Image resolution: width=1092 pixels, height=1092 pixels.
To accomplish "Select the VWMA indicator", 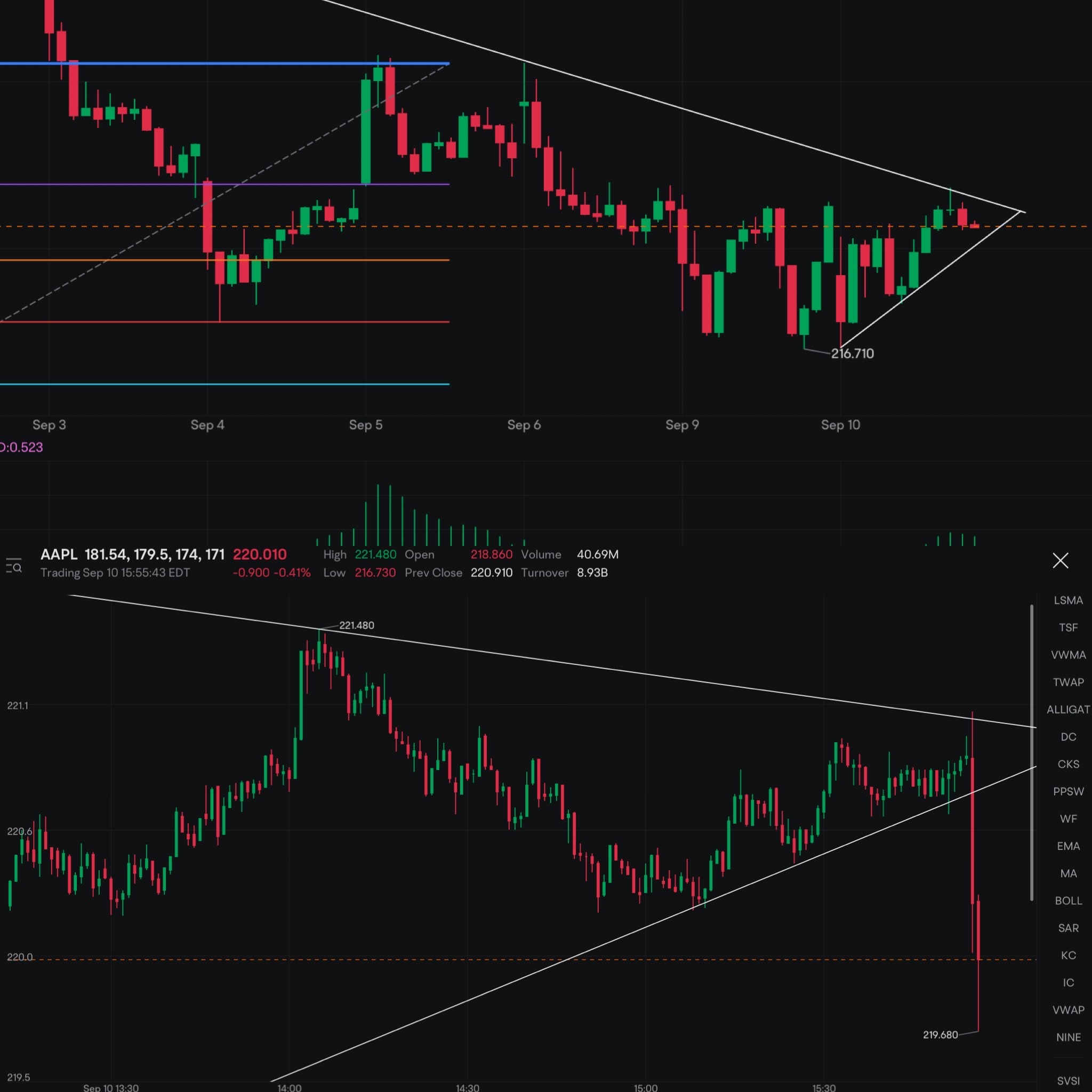I will pyautogui.click(x=1067, y=655).
